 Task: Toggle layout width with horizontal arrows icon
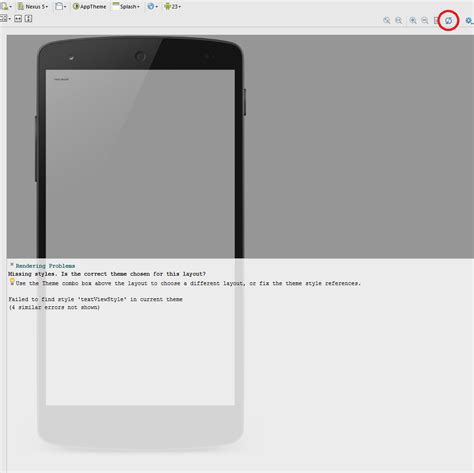(x=18, y=19)
